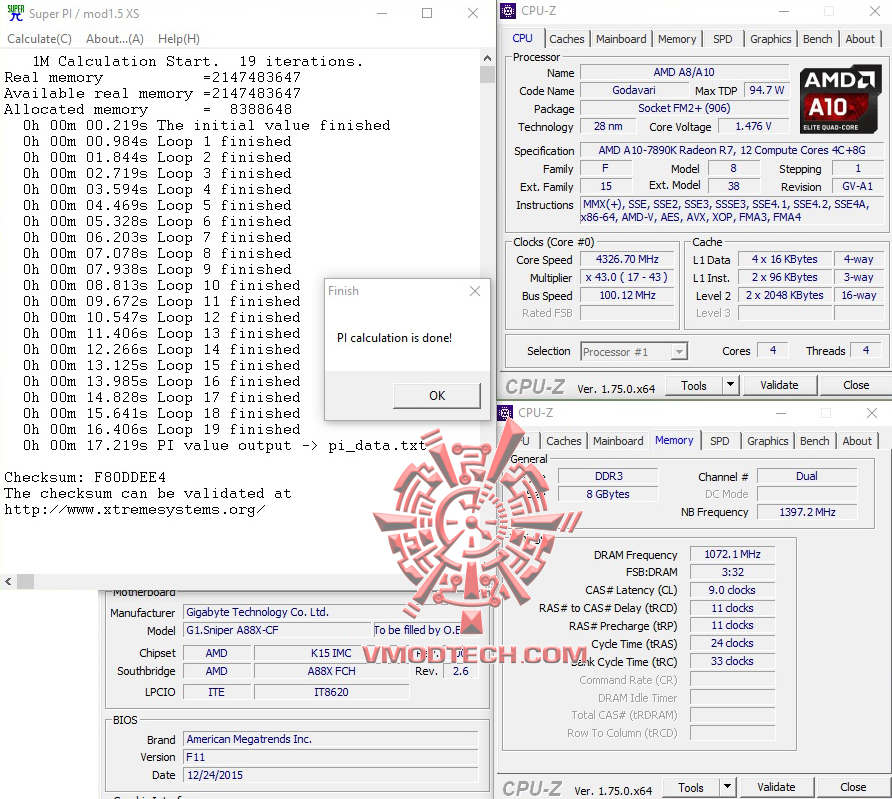
Task: Click Close button in top CPU-Z window
Action: point(856,386)
